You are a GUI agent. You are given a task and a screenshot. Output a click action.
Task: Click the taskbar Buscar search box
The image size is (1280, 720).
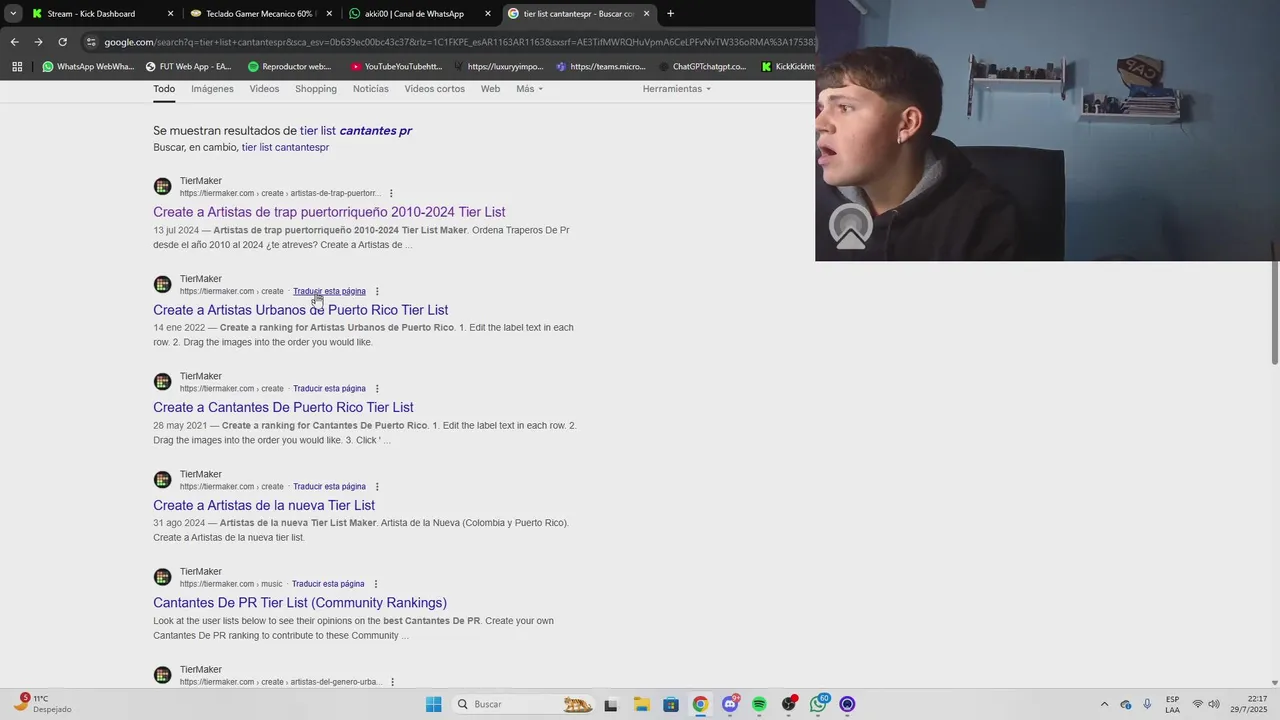[524, 704]
